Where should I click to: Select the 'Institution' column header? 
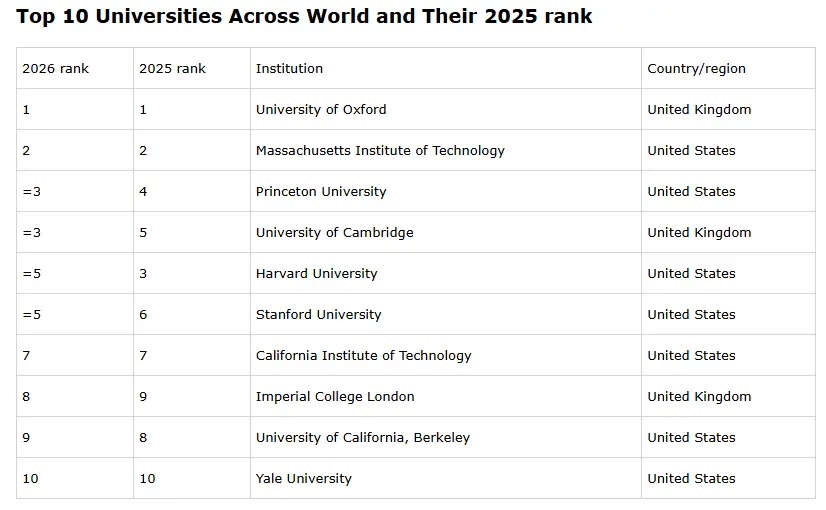(289, 69)
